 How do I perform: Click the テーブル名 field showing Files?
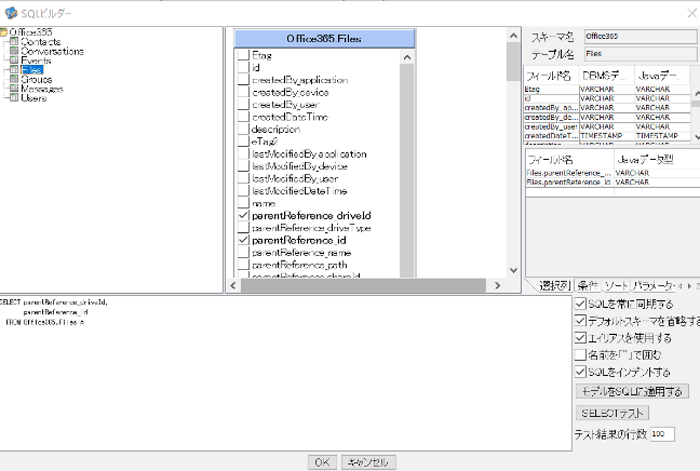pyautogui.click(x=641, y=54)
